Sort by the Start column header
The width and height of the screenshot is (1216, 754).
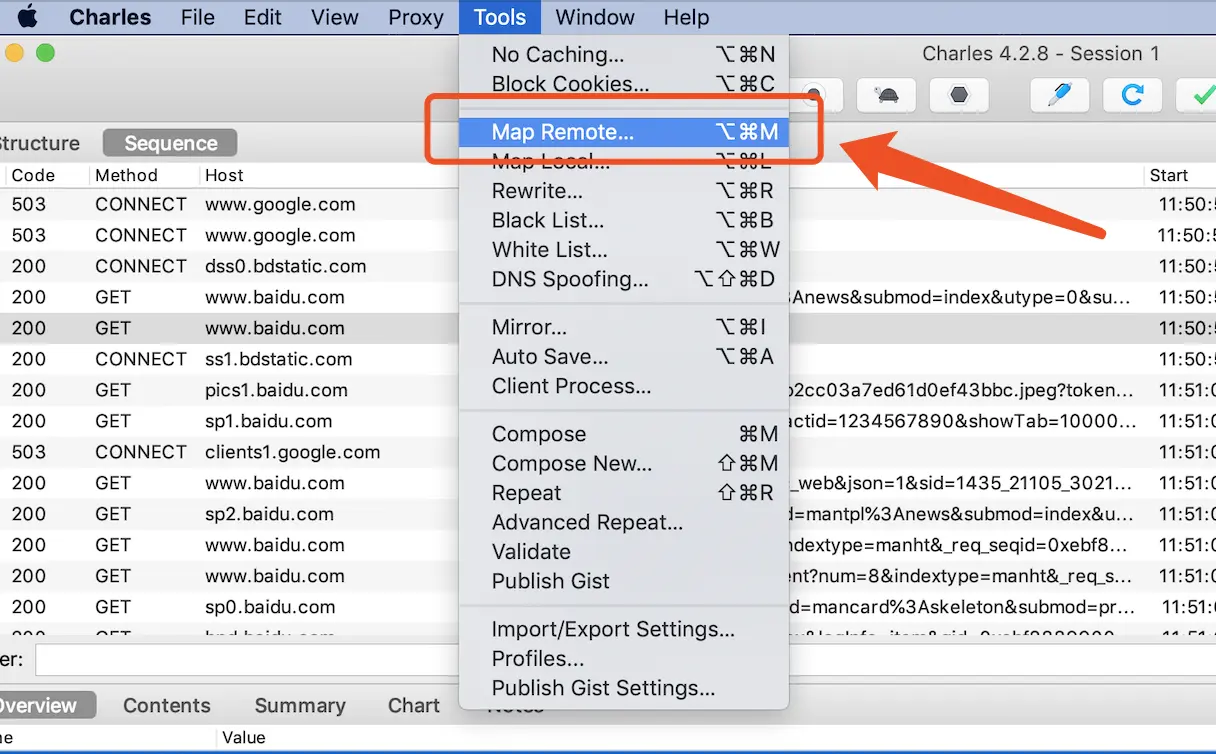point(1180,175)
